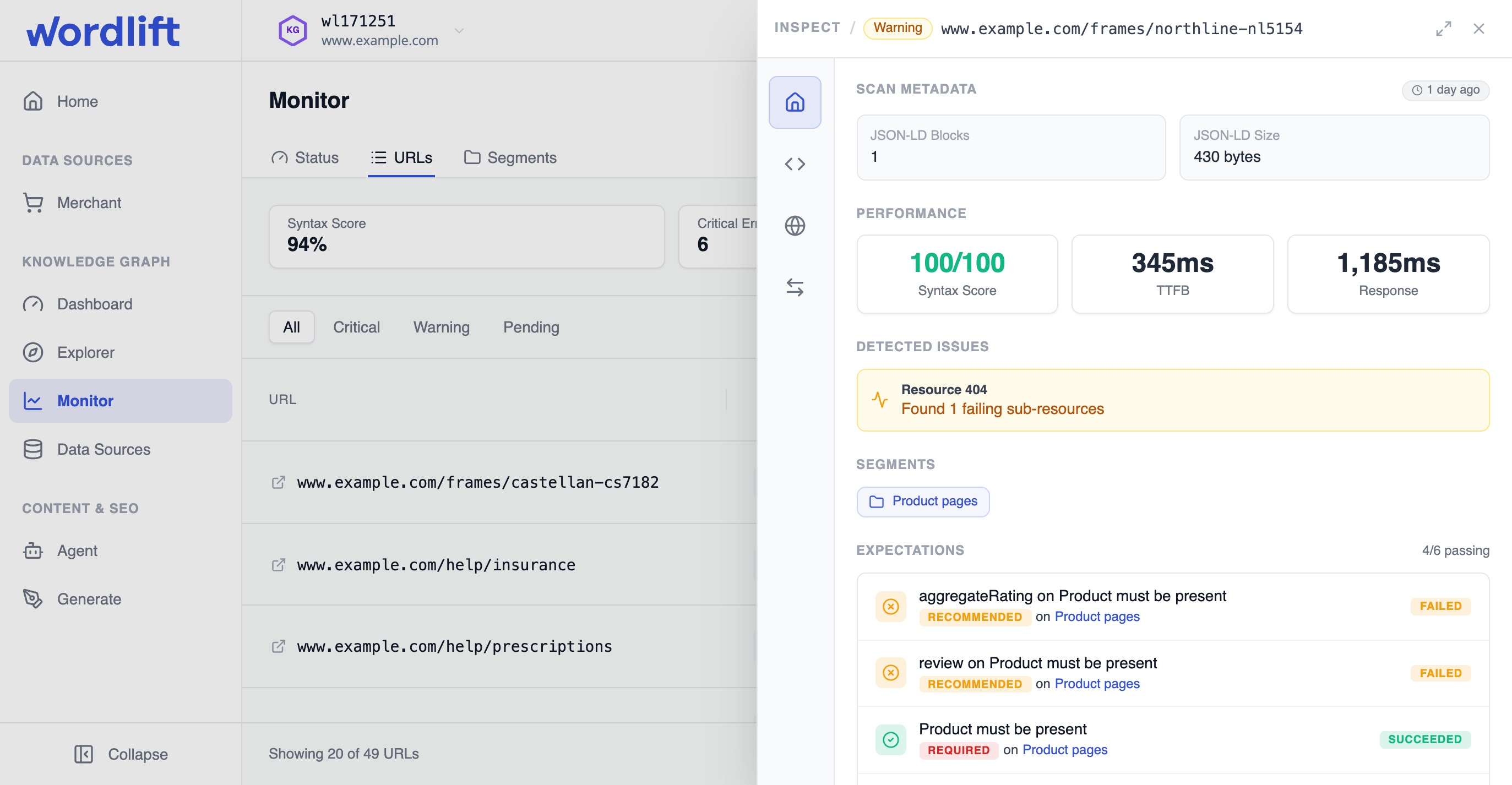Screen dimensions: 1512x785
Task: Open Product pages link under Product must be present
Action: tap(1065, 749)
